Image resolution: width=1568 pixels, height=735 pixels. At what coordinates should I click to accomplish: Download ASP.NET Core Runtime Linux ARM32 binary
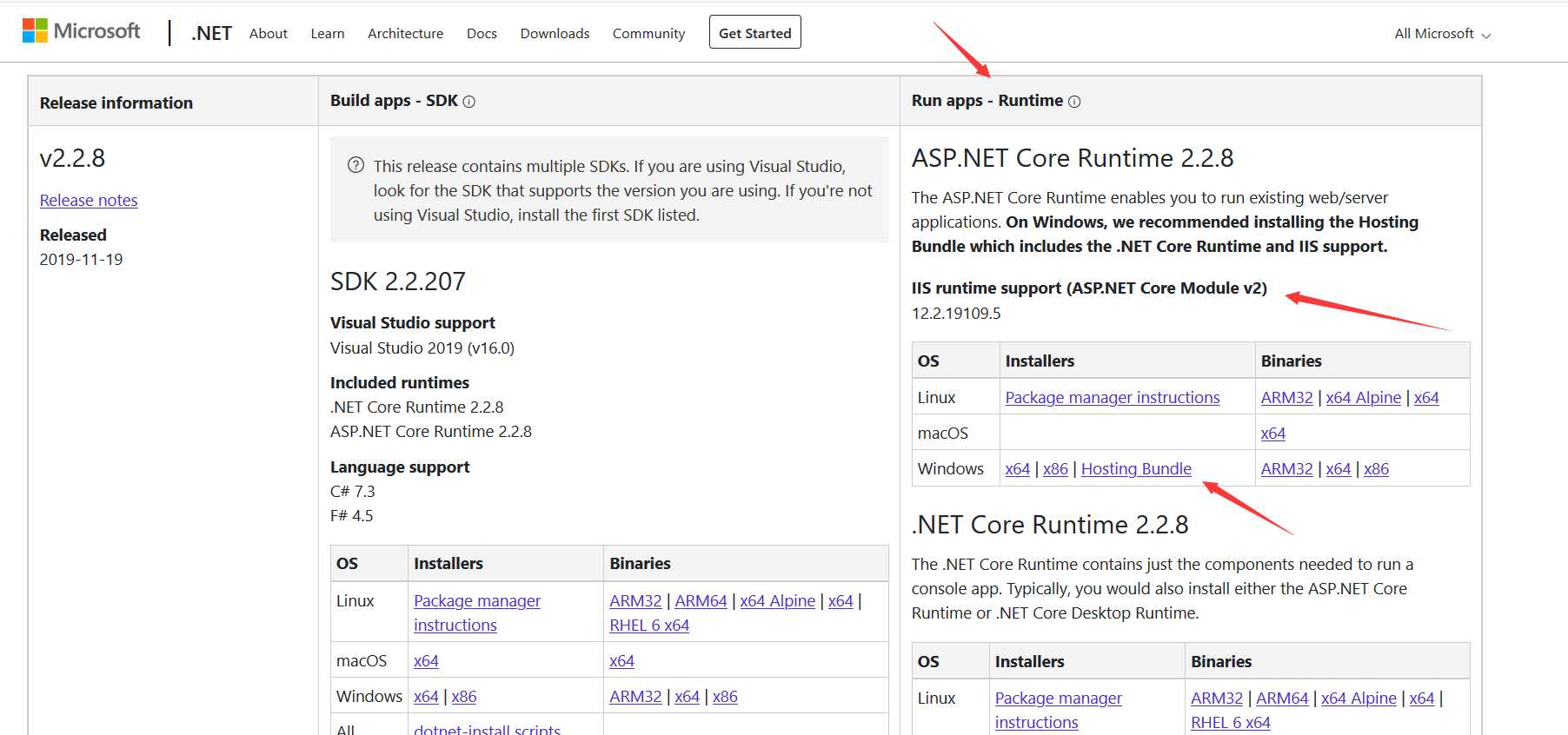click(1286, 397)
